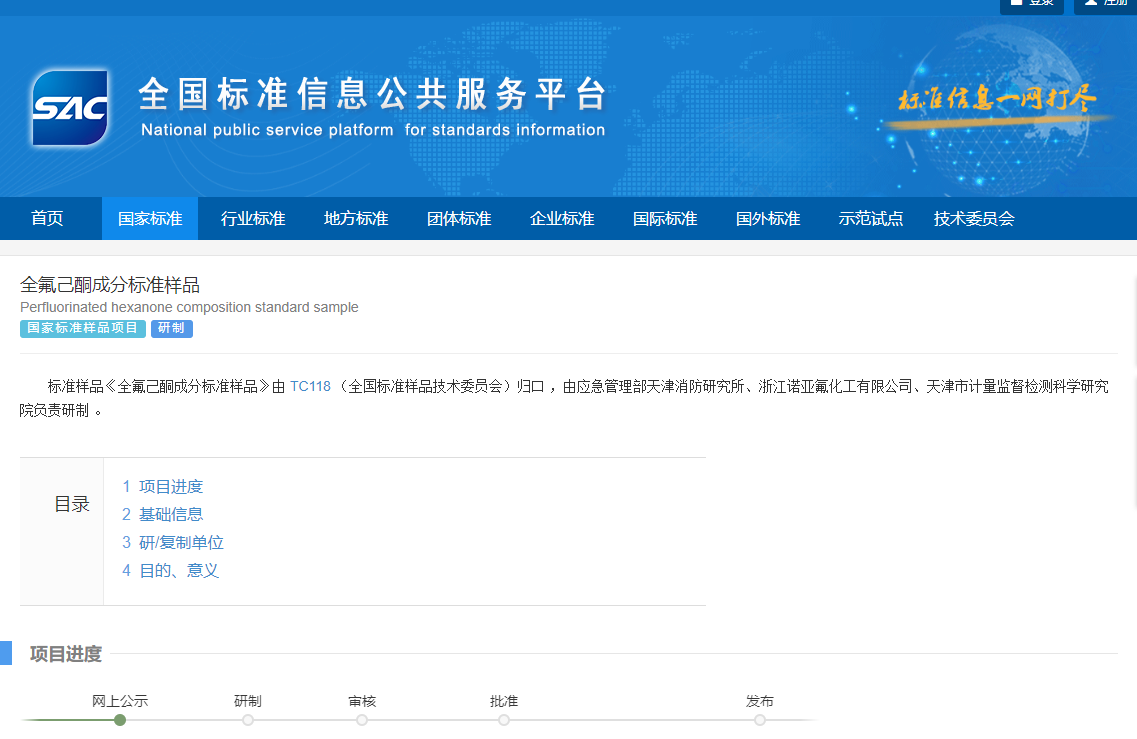Open 技术委员会 navigation item
Viewport: 1137px width, 739px height.
tap(974, 219)
